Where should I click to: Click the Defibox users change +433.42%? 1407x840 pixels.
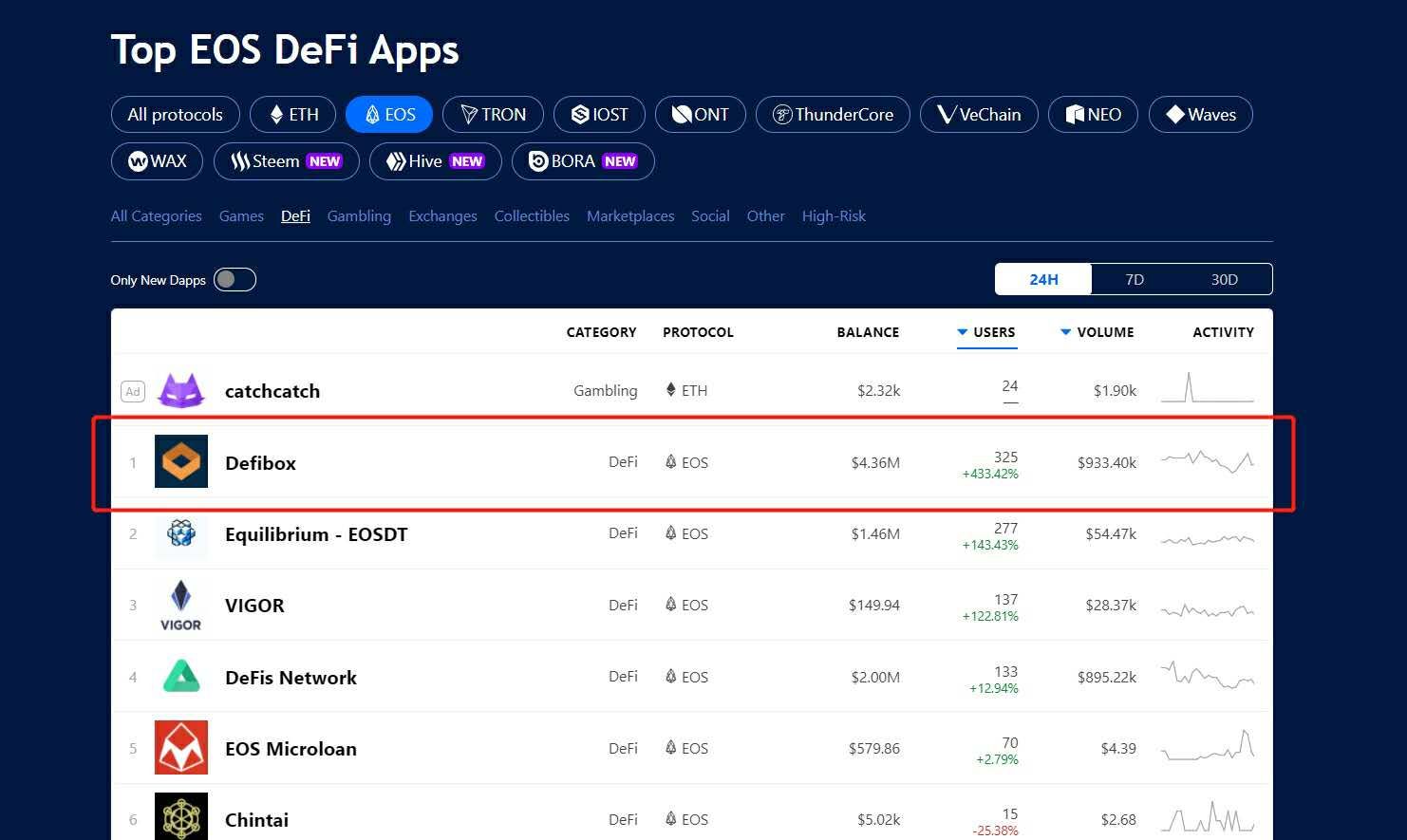click(990, 474)
